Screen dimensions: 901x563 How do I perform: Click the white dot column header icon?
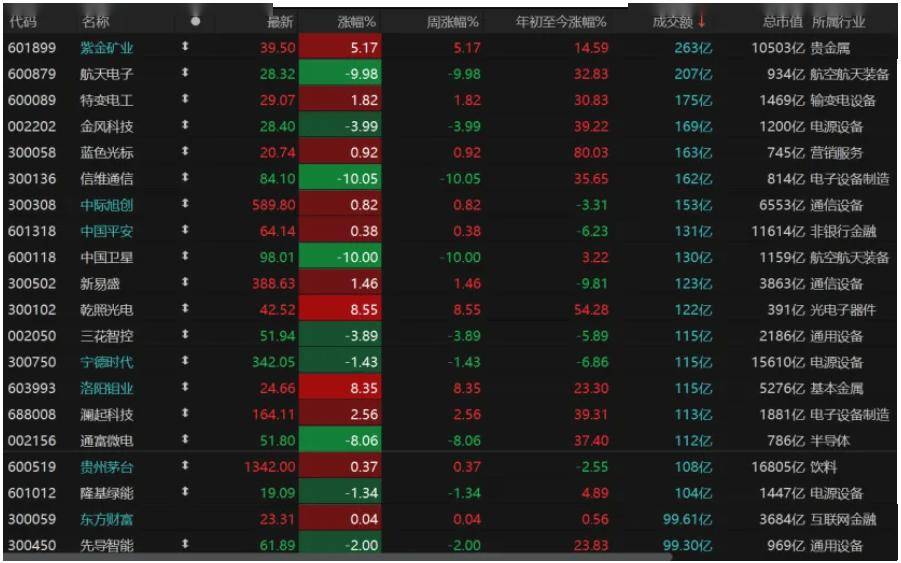coord(195,21)
